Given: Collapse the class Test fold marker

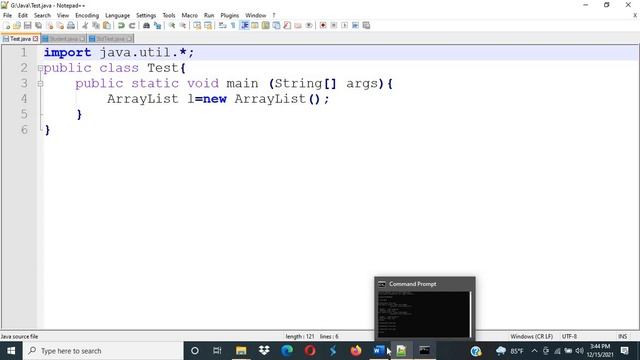Looking at the screenshot, I should (40, 68).
